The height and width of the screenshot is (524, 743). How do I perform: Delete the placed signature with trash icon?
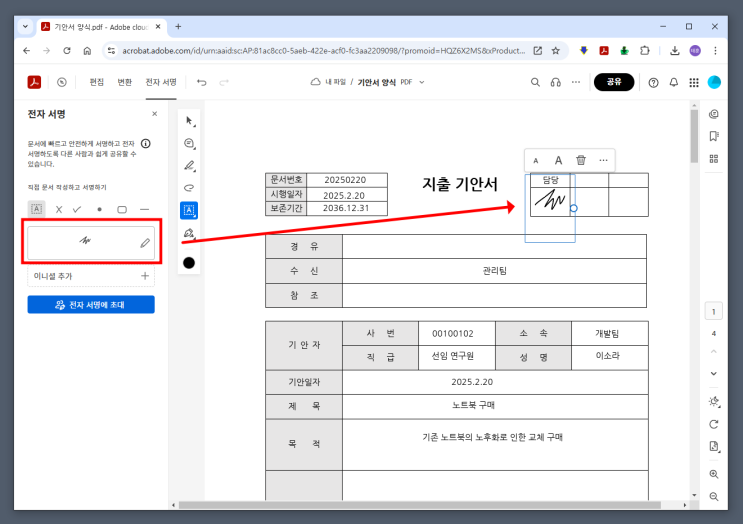coord(581,160)
